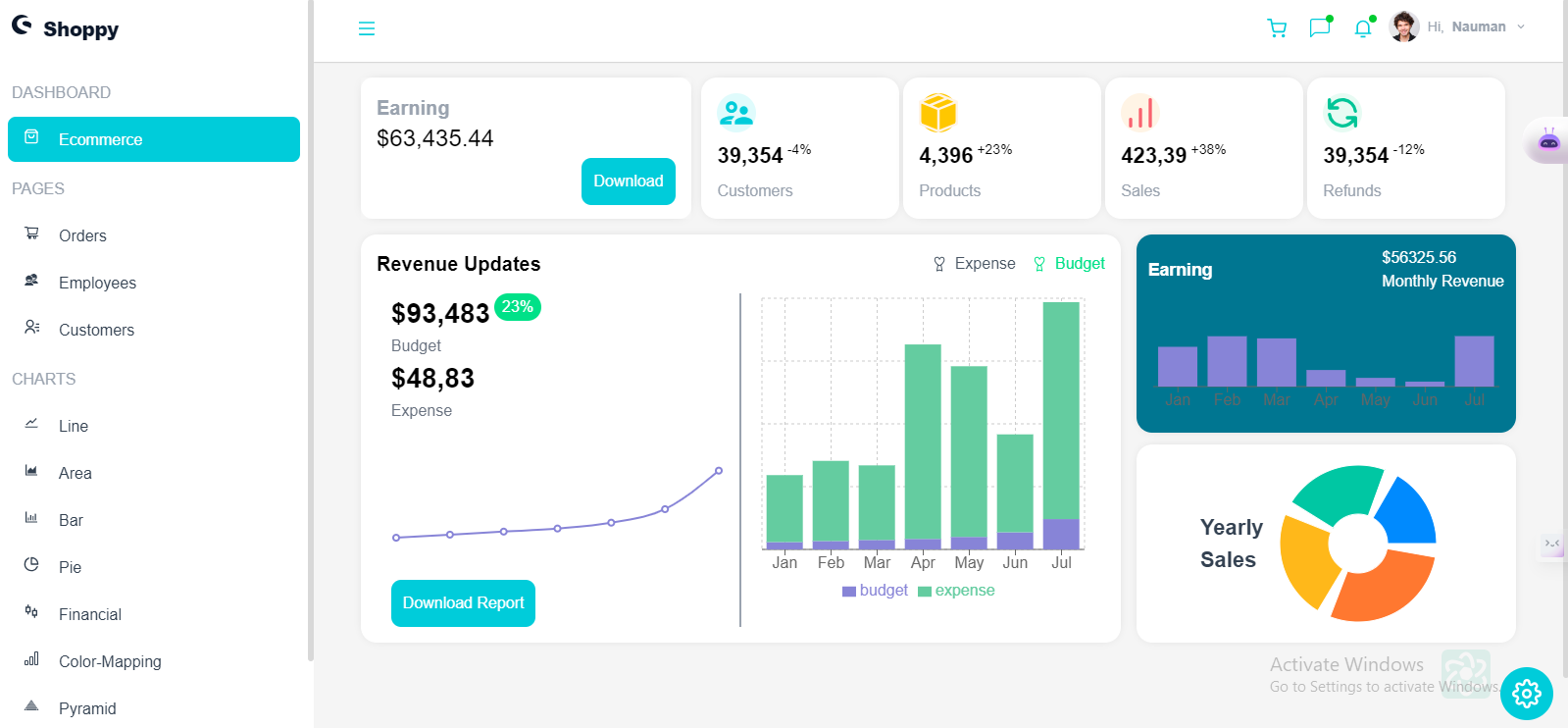Click the Download button in Earning card
Screen dimensions: 1568x728
pyautogui.click(x=628, y=182)
